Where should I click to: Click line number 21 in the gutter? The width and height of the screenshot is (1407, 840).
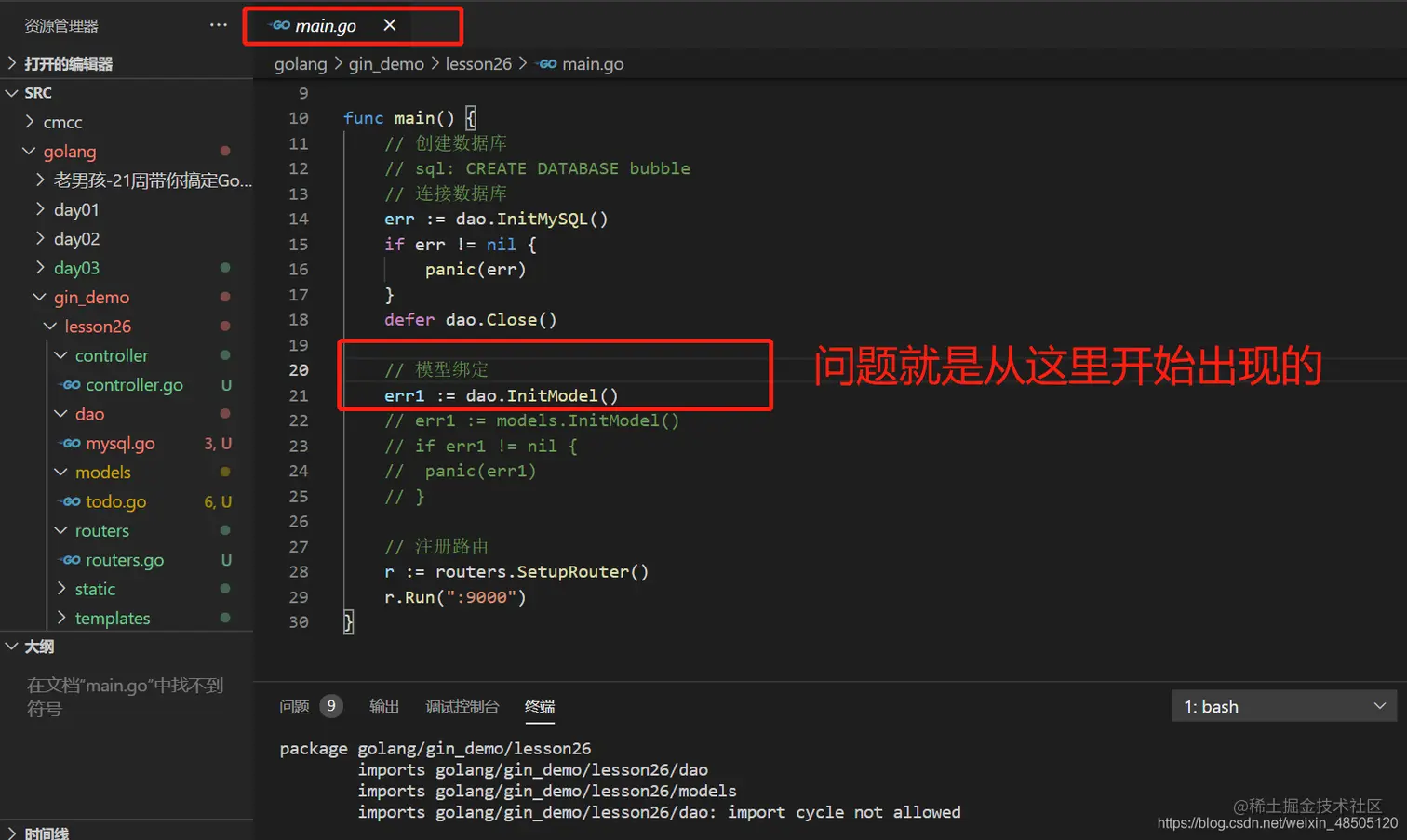[x=298, y=395]
